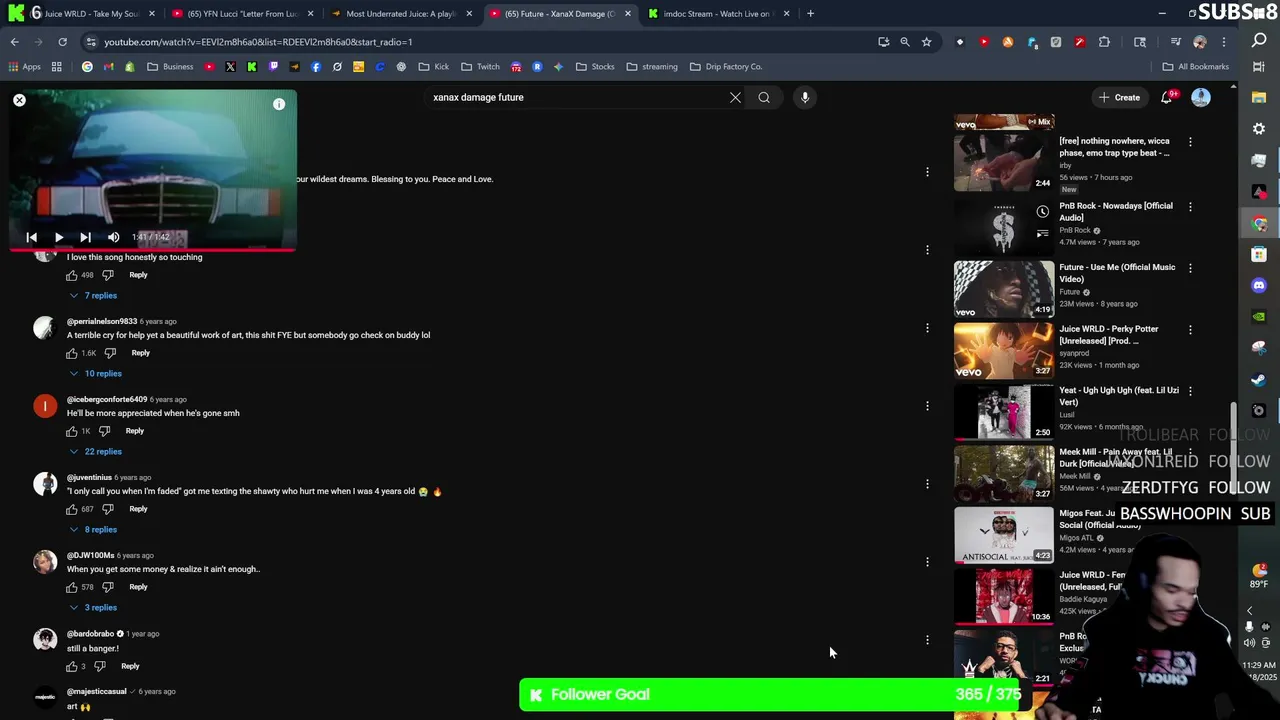Close the miniplayer video

19,100
